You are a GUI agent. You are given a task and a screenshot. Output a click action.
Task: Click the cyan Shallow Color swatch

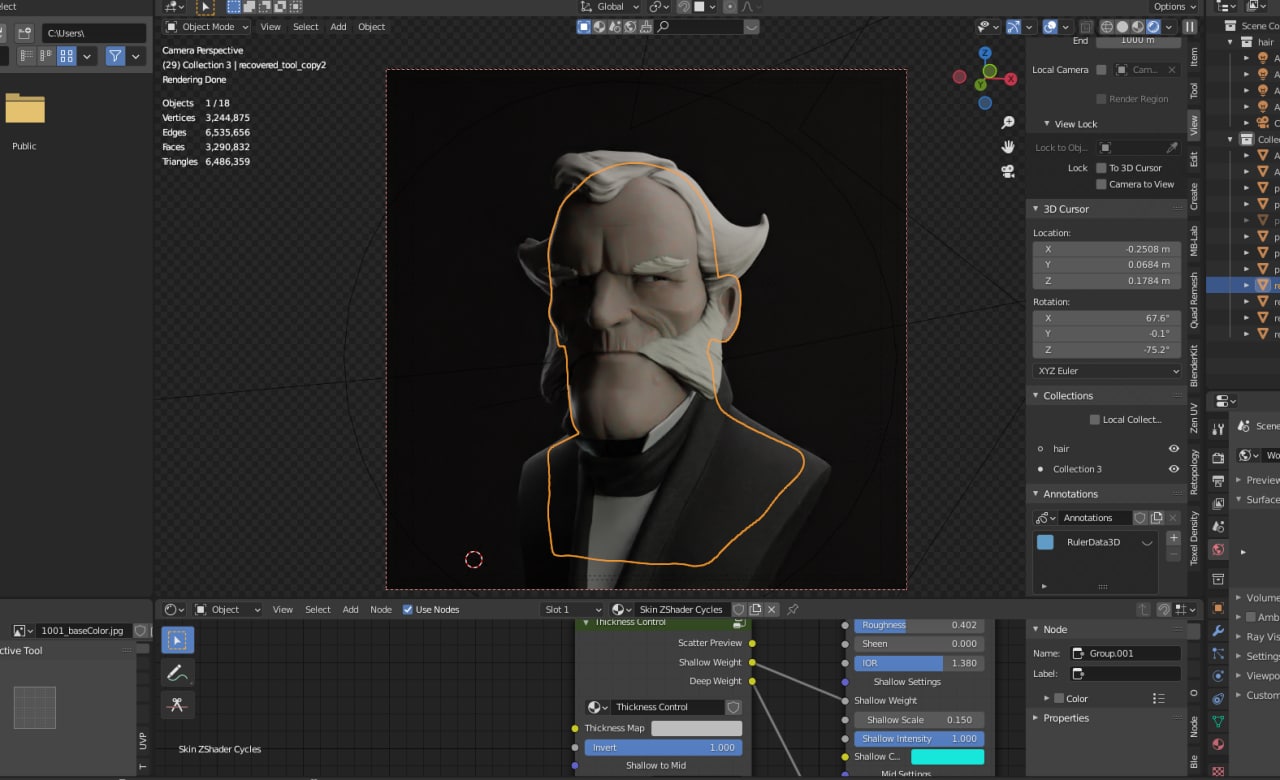(947, 757)
